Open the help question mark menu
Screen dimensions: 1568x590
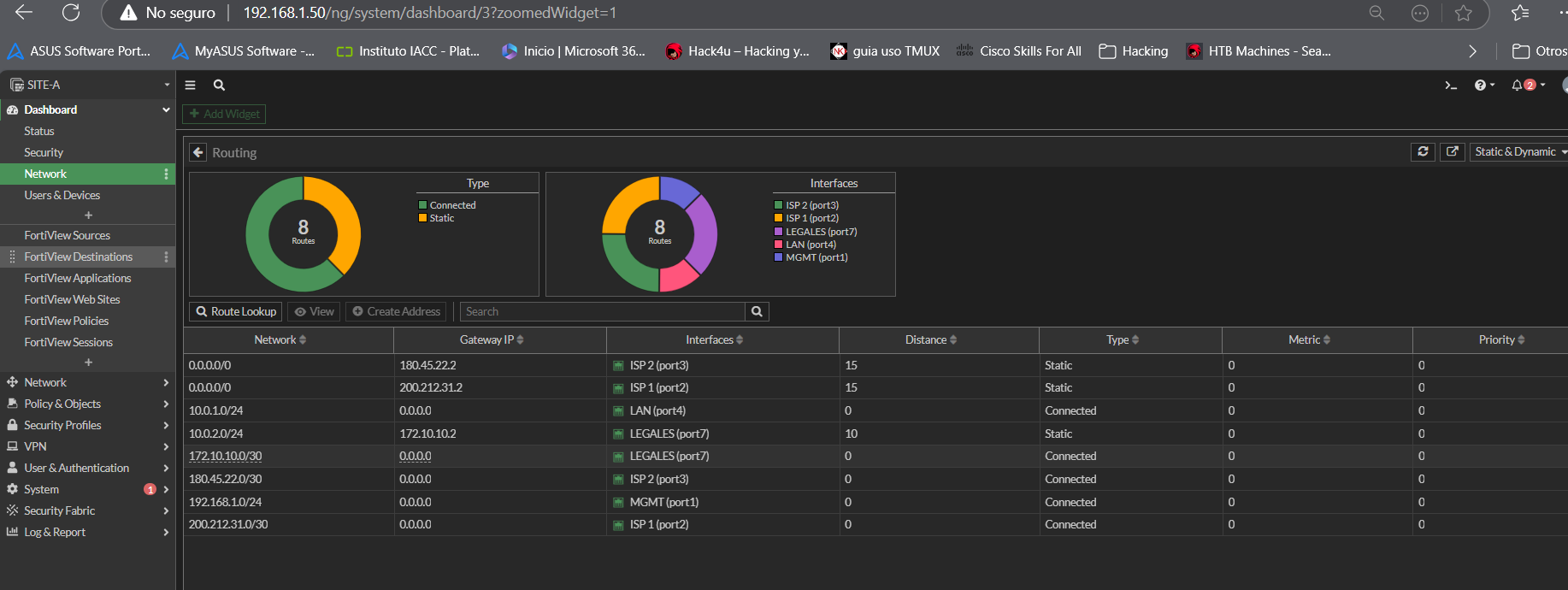pyautogui.click(x=1481, y=86)
